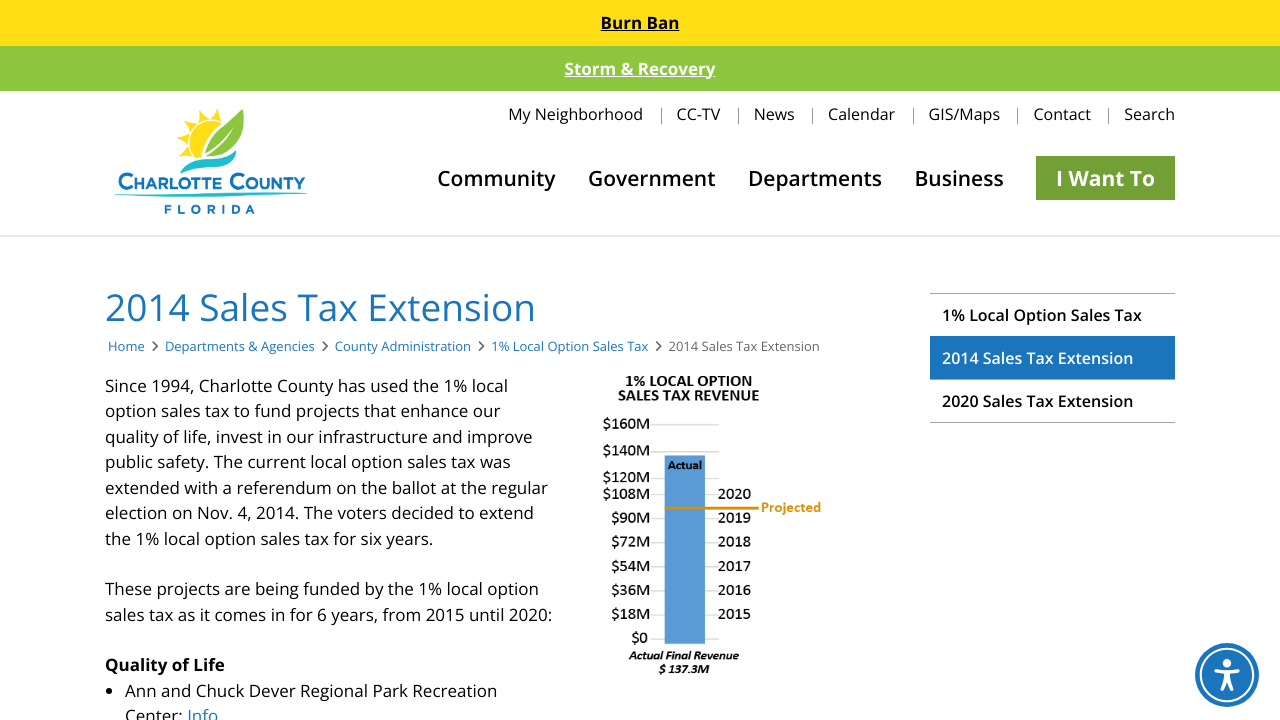Open the Contact page
This screenshot has width=1280, height=720.
click(1062, 114)
